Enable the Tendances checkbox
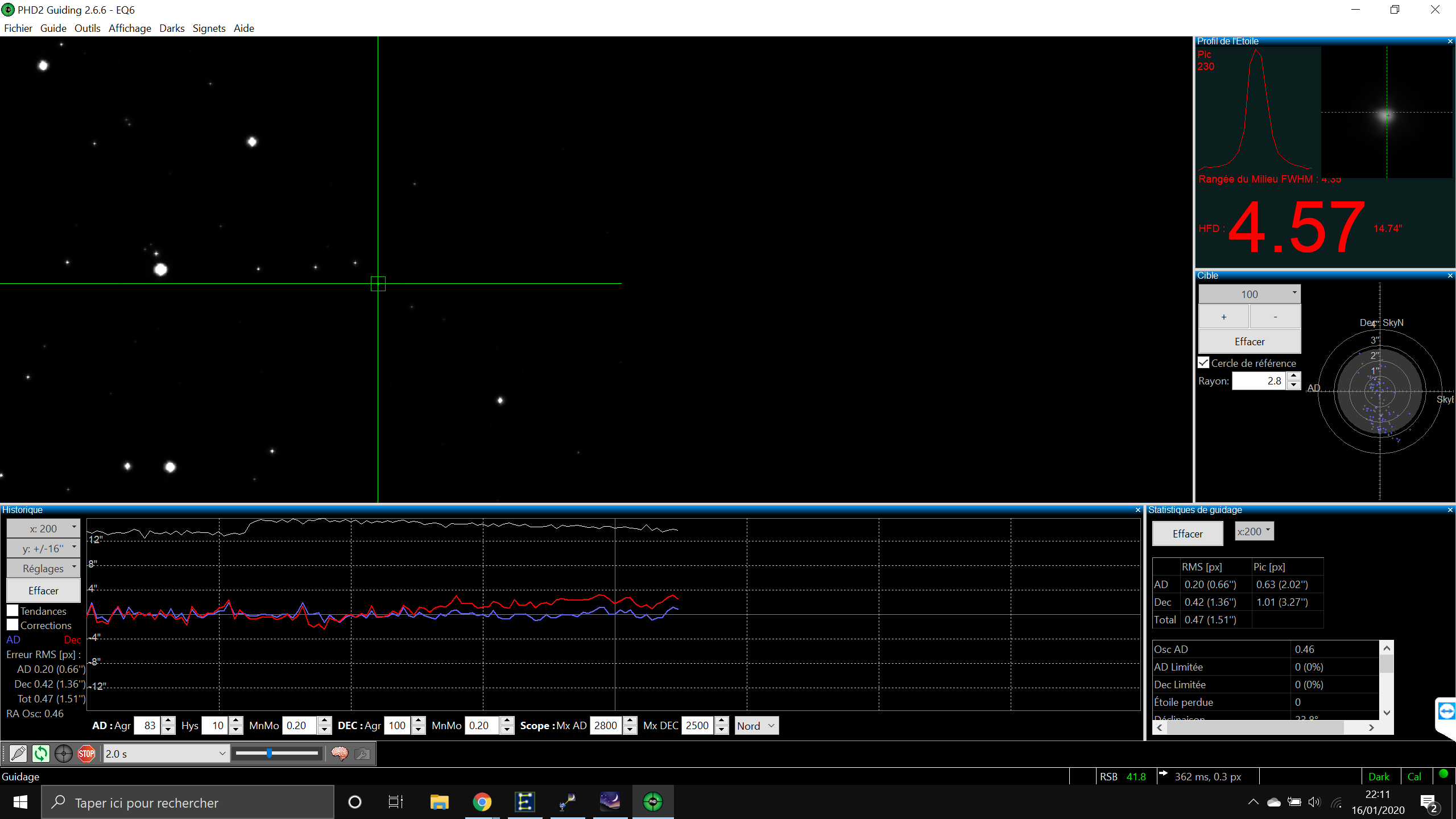The image size is (1456, 819). pyautogui.click(x=13, y=611)
